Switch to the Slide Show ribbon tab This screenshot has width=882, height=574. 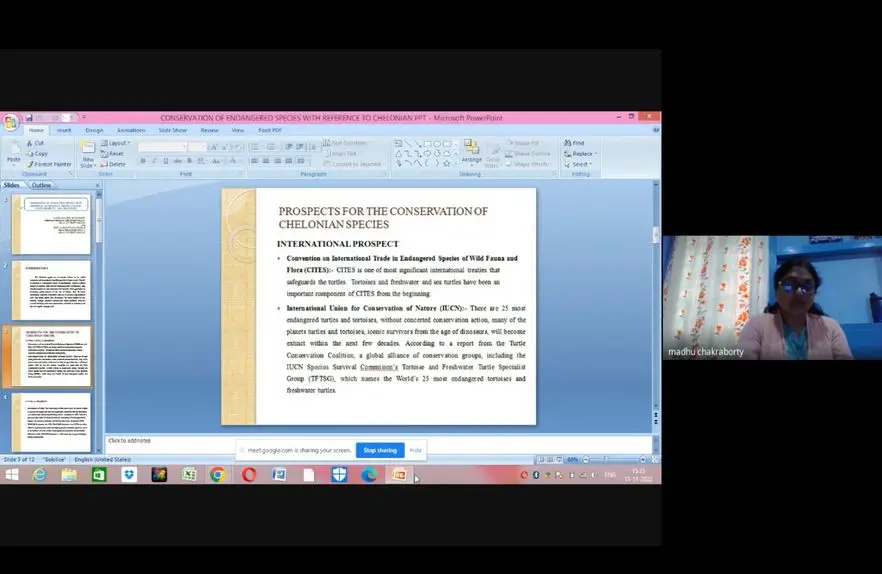[172, 130]
